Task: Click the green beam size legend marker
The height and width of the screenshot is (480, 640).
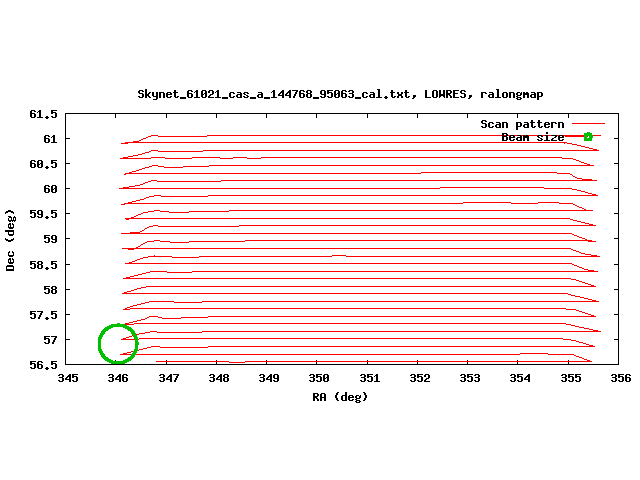Action: point(588,137)
